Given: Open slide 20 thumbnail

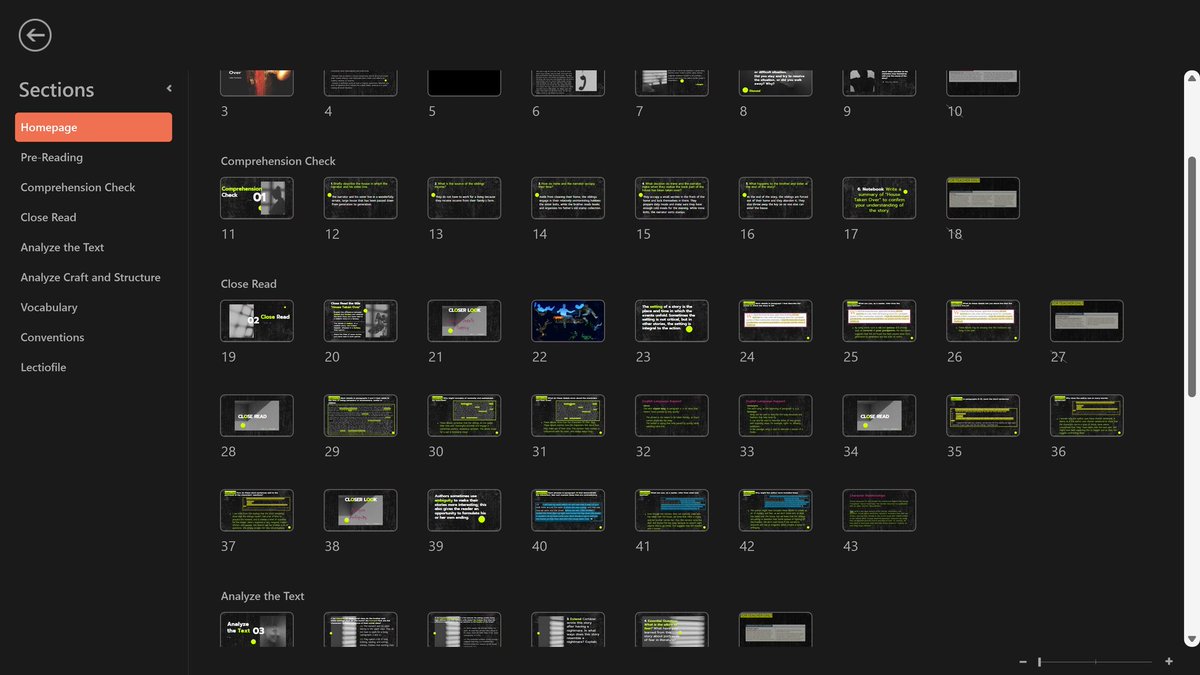Looking at the screenshot, I should [x=361, y=321].
